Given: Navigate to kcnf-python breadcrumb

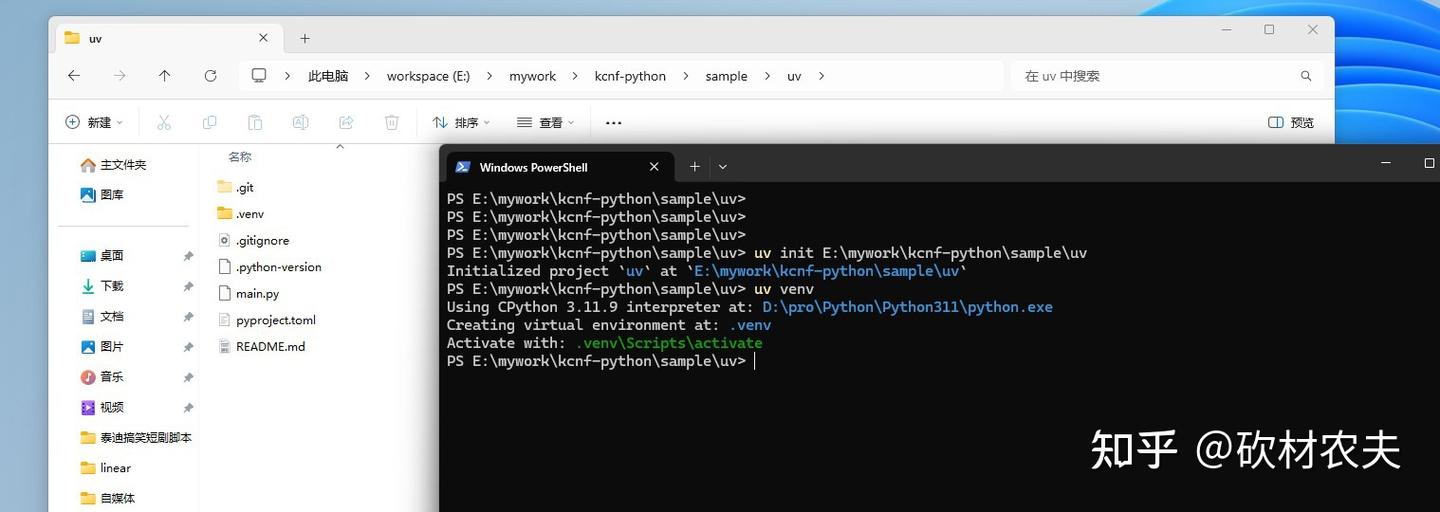Looking at the screenshot, I should (x=630, y=76).
